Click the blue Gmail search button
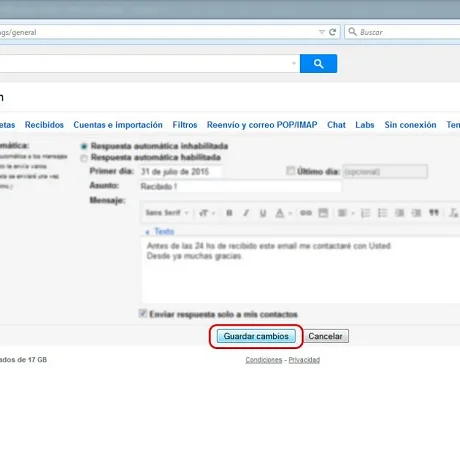460x460 pixels. coord(318,63)
